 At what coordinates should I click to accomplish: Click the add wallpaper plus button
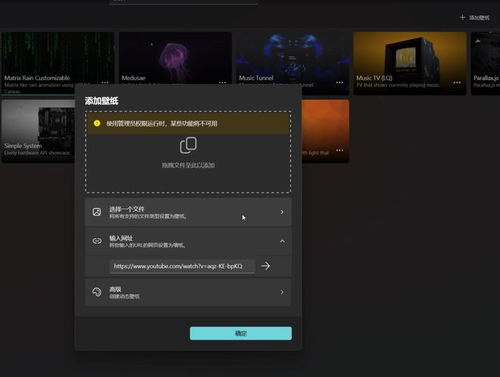474,18
